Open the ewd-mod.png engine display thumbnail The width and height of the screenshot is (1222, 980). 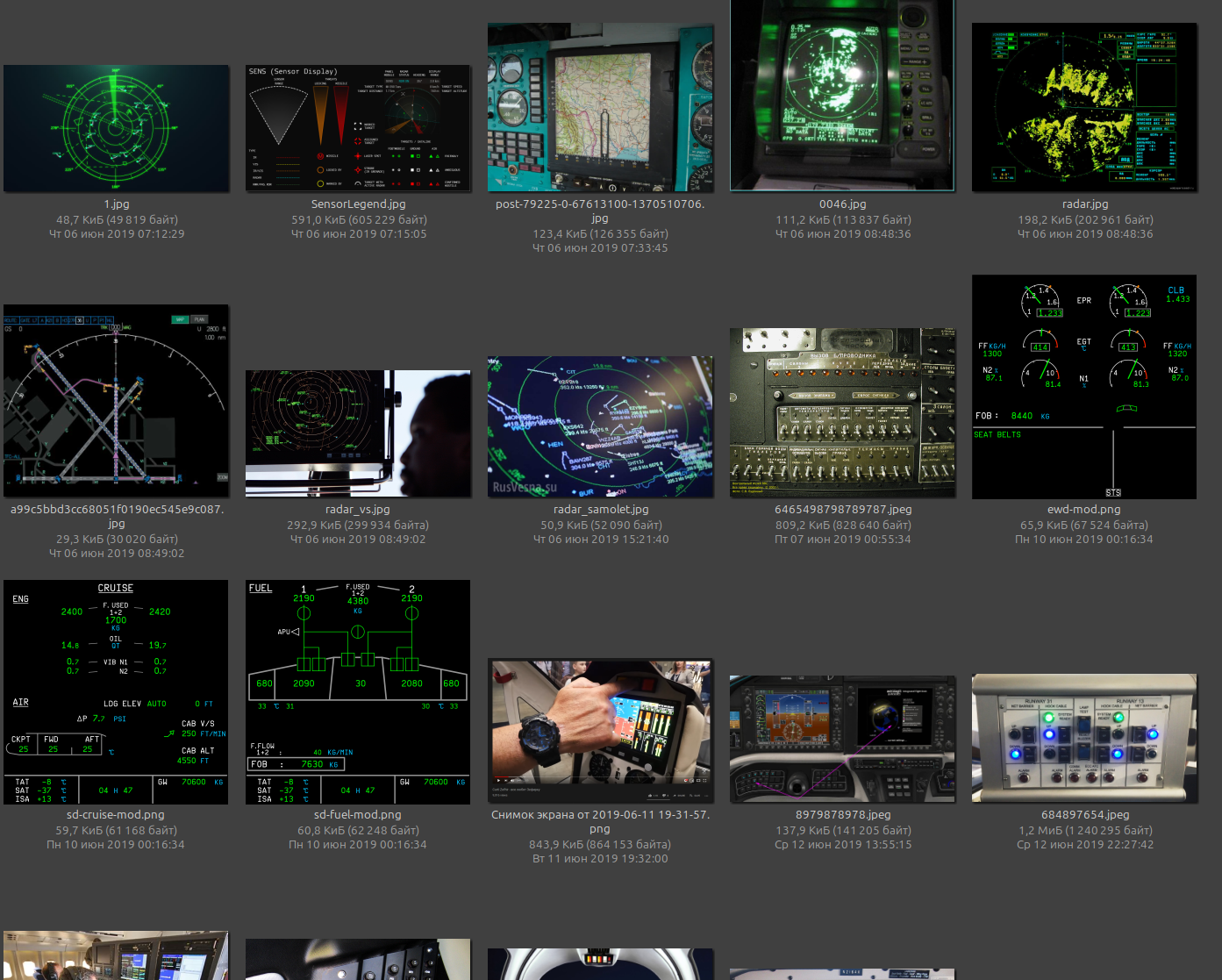pos(1084,388)
